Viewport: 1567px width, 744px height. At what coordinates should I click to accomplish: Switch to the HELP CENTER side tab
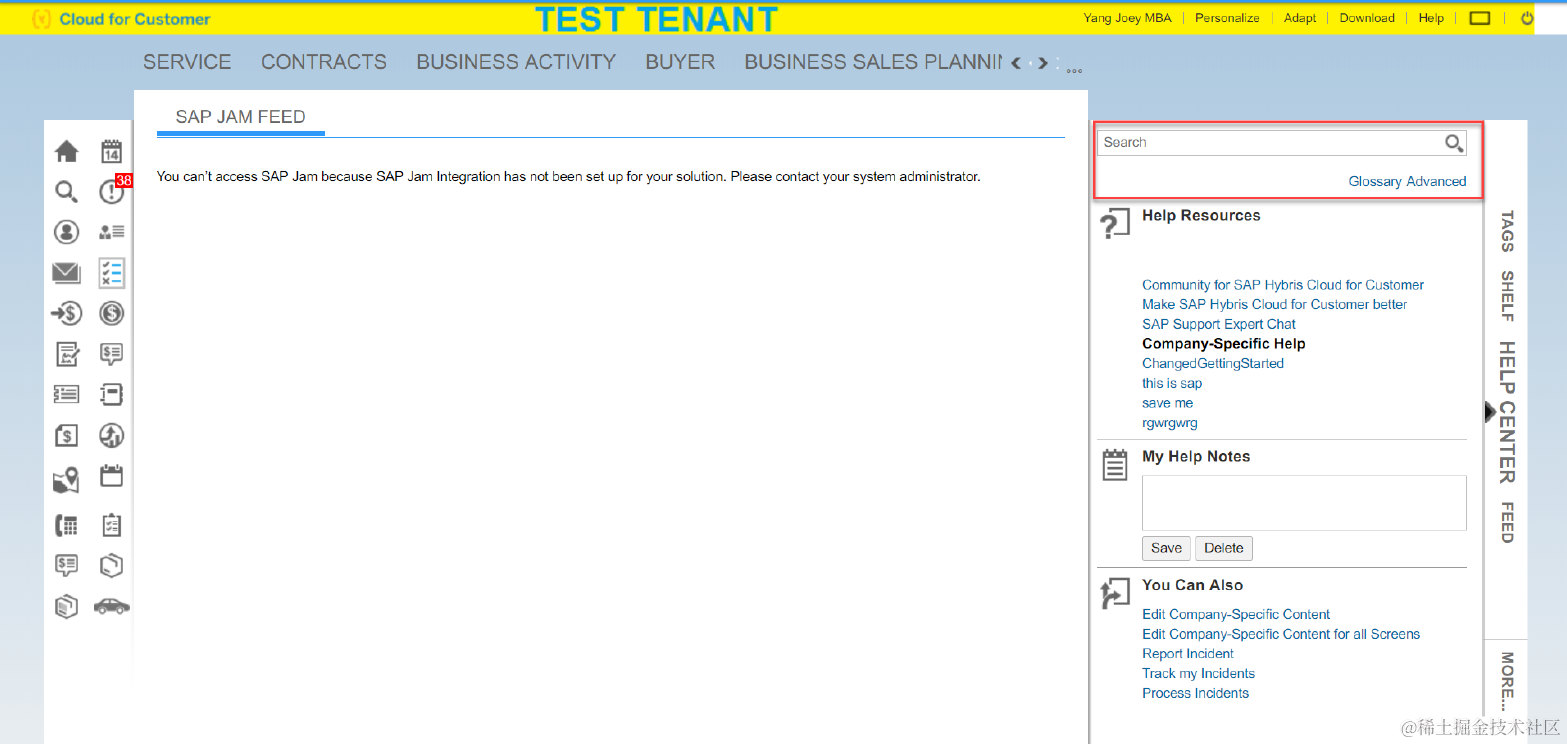pyautogui.click(x=1507, y=412)
